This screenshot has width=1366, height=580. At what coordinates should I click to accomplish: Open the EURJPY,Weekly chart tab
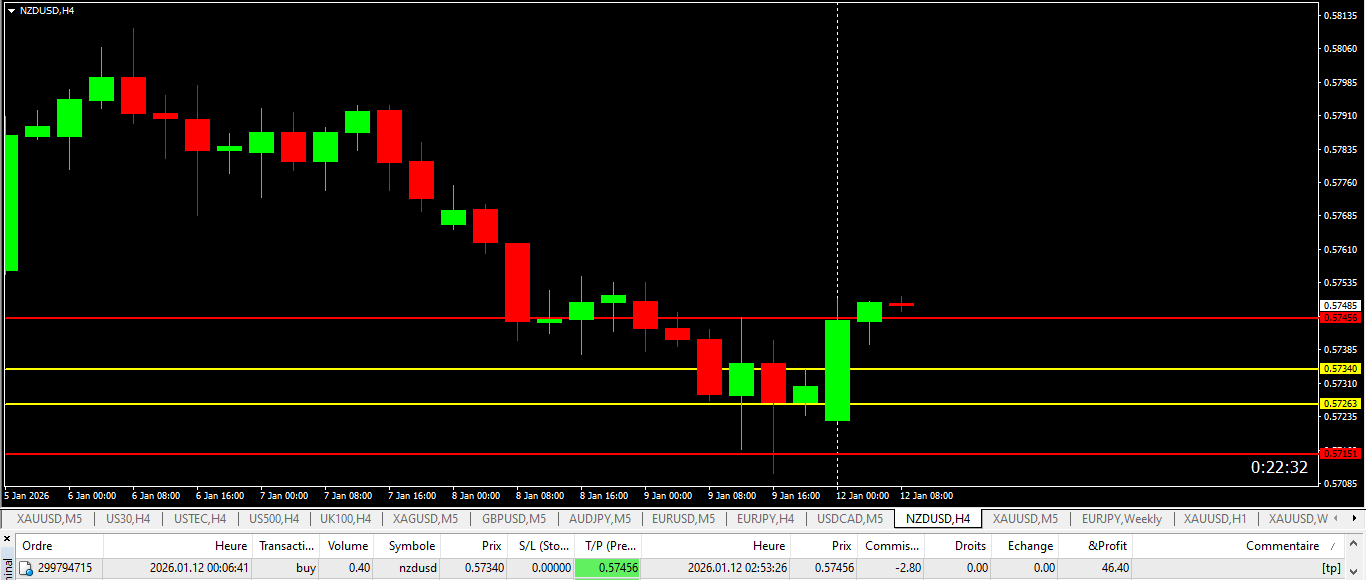click(1121, 519)
